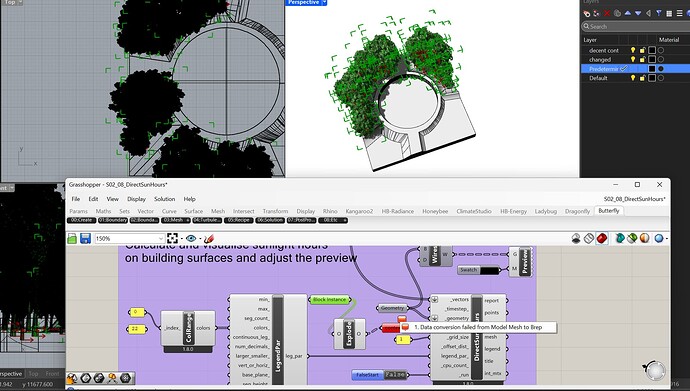Expand the named views eye dropdown

(199, 239)
